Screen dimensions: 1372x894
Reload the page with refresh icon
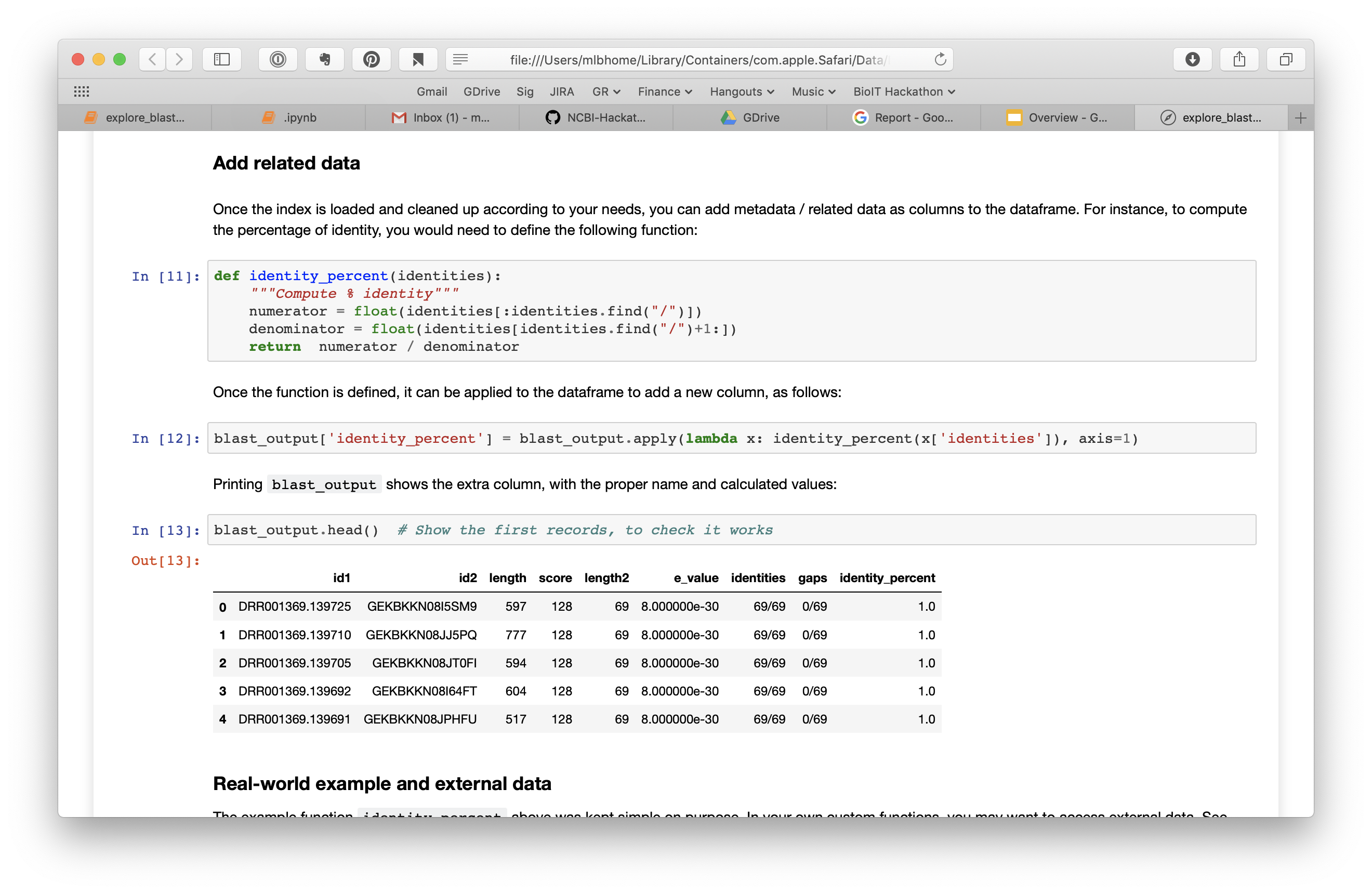point(940,59)
